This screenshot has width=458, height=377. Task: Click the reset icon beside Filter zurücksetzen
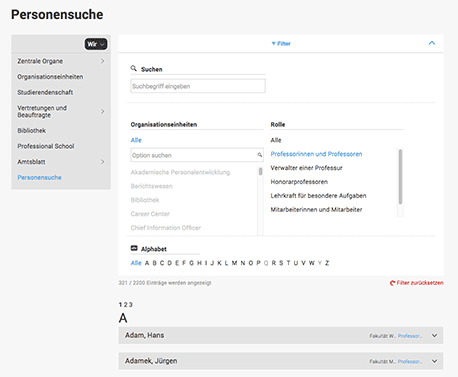point(392,283)
